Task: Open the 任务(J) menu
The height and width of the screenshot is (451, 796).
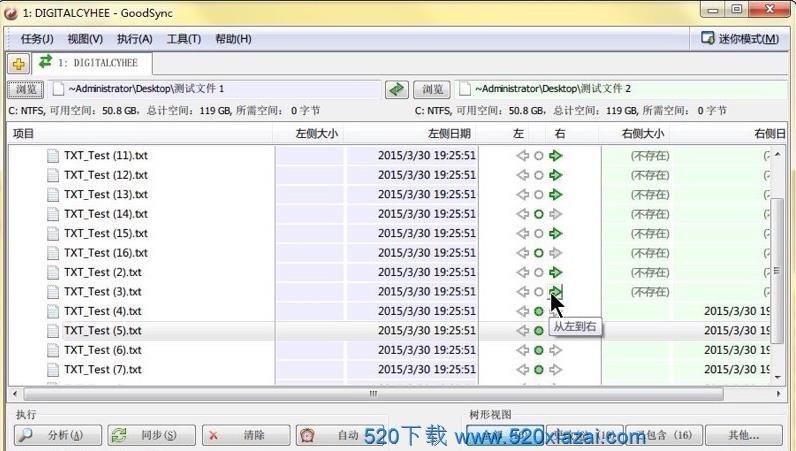Action: 37,39
